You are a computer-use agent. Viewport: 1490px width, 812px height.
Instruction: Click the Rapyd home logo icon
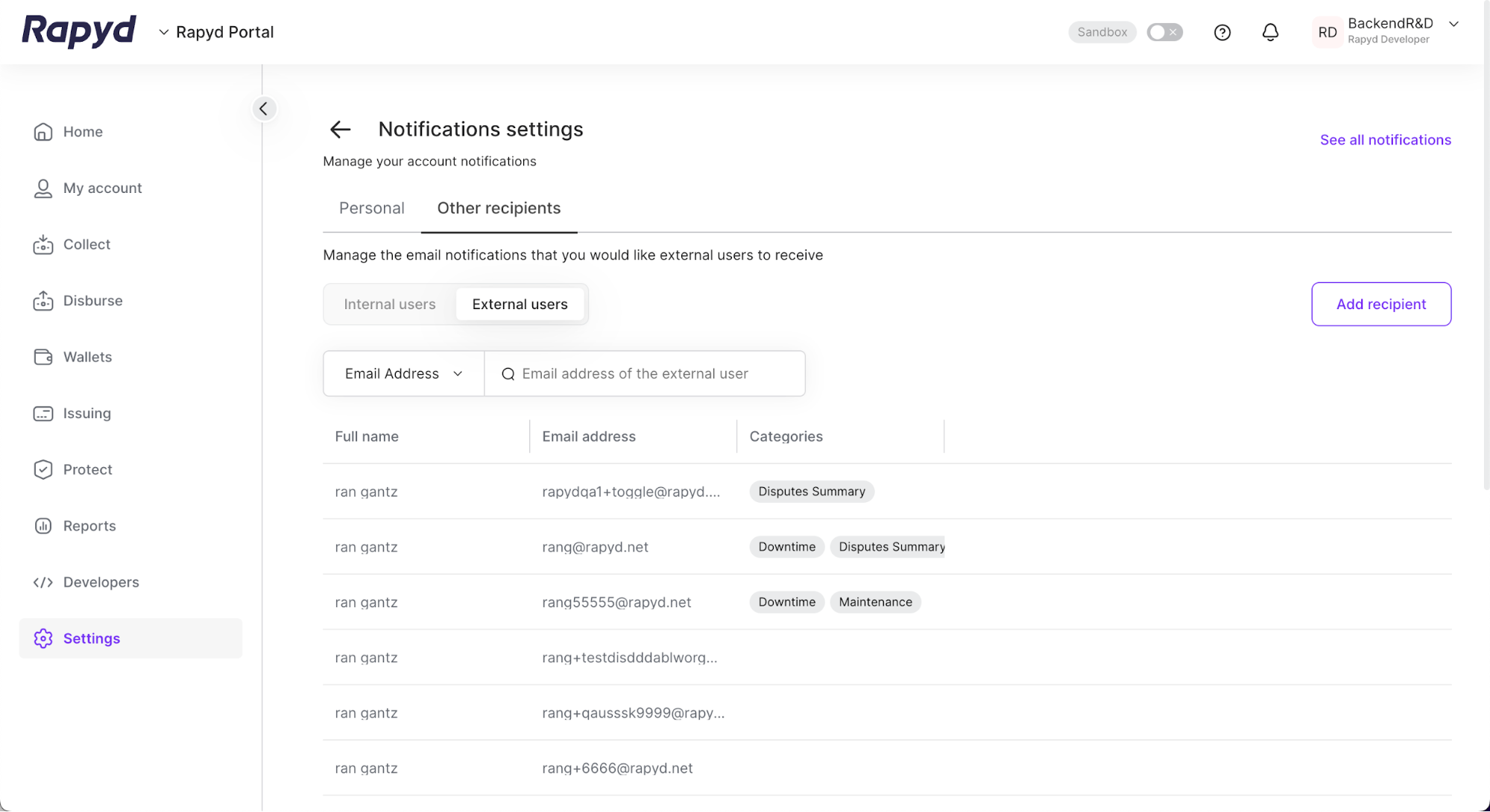pyautogui.click(x=78, y=31)
